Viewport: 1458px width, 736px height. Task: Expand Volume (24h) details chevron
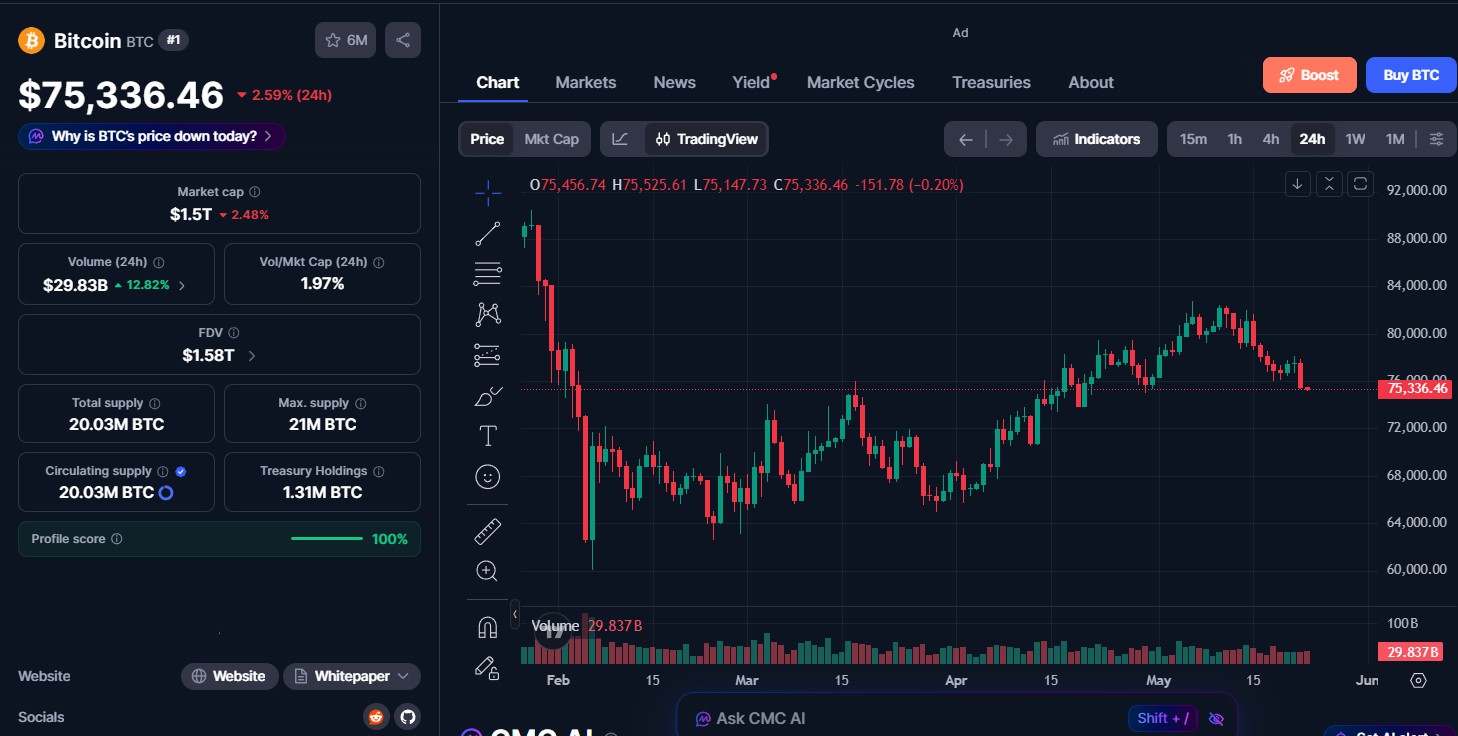[x=181, y=286]
